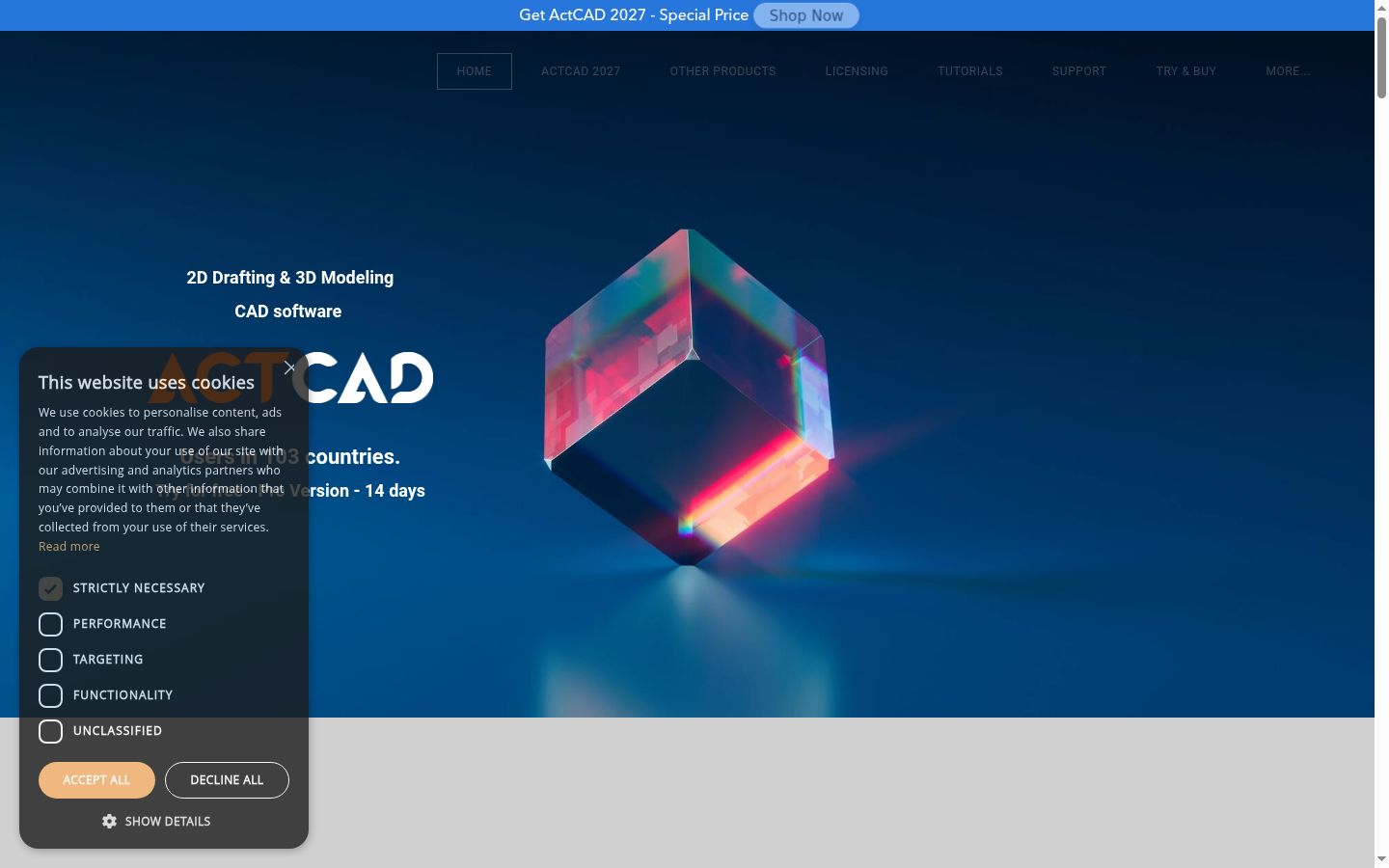This screenshot has height=868, width=1389.
Task: Open the Read more cookie link
Action: point(69,547)
